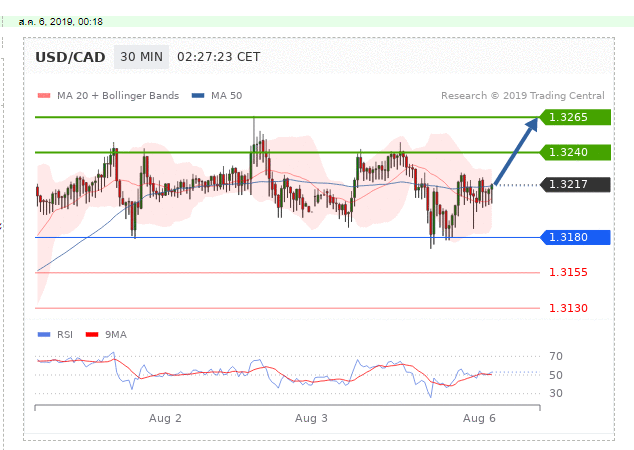Click the red MA 20 legend swatch

(44, 96)
